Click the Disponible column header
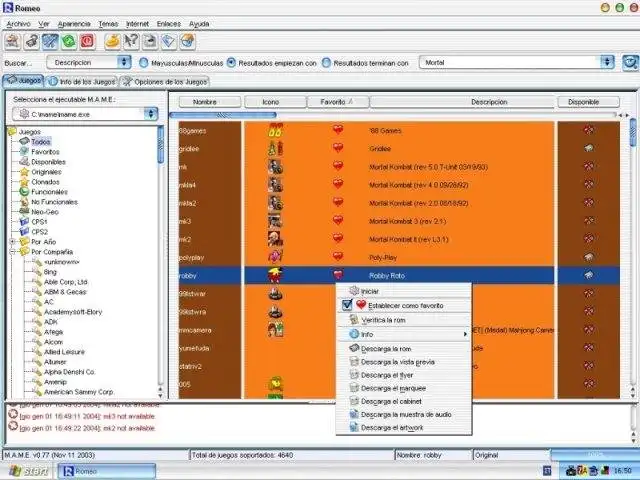The height and width of the screenshot is (480, 640). tap(588, 102)
